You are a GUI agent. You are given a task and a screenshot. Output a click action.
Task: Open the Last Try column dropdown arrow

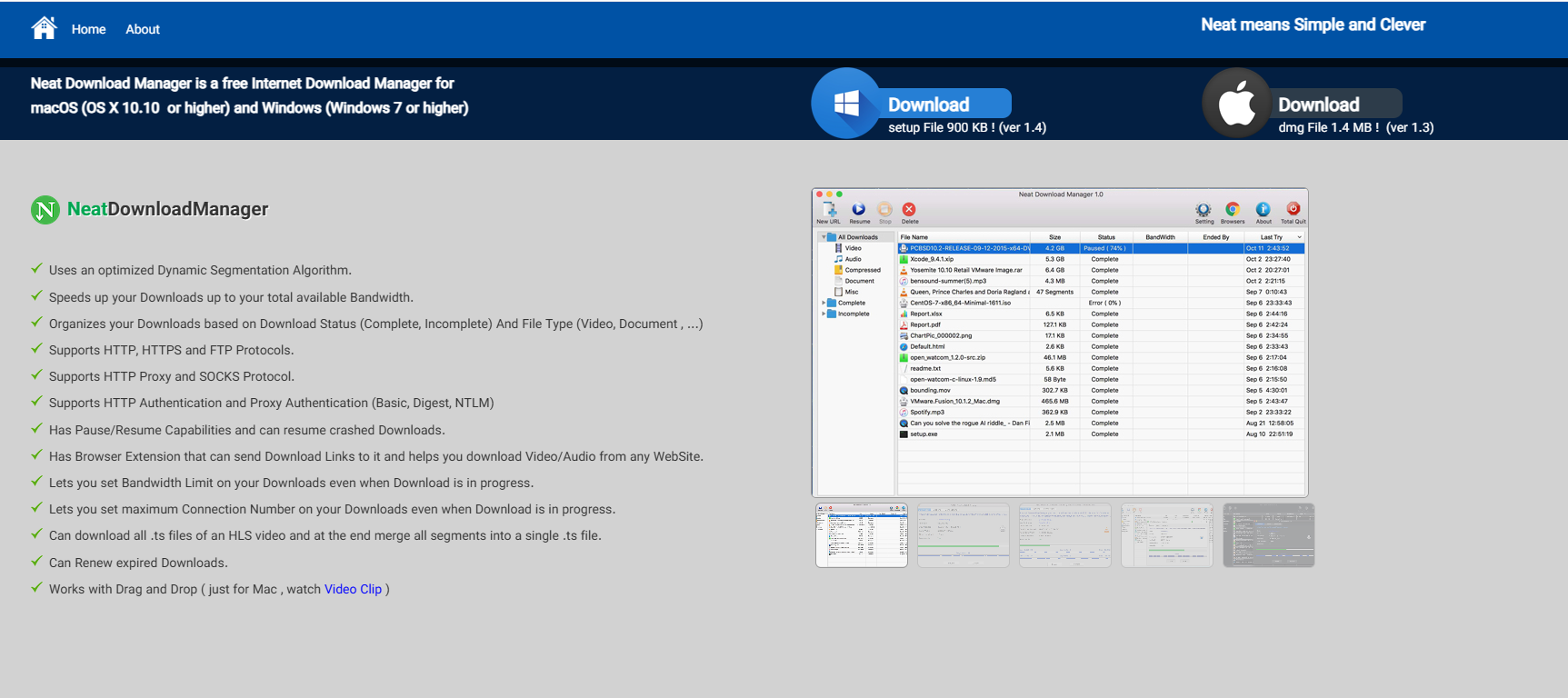1299,237
